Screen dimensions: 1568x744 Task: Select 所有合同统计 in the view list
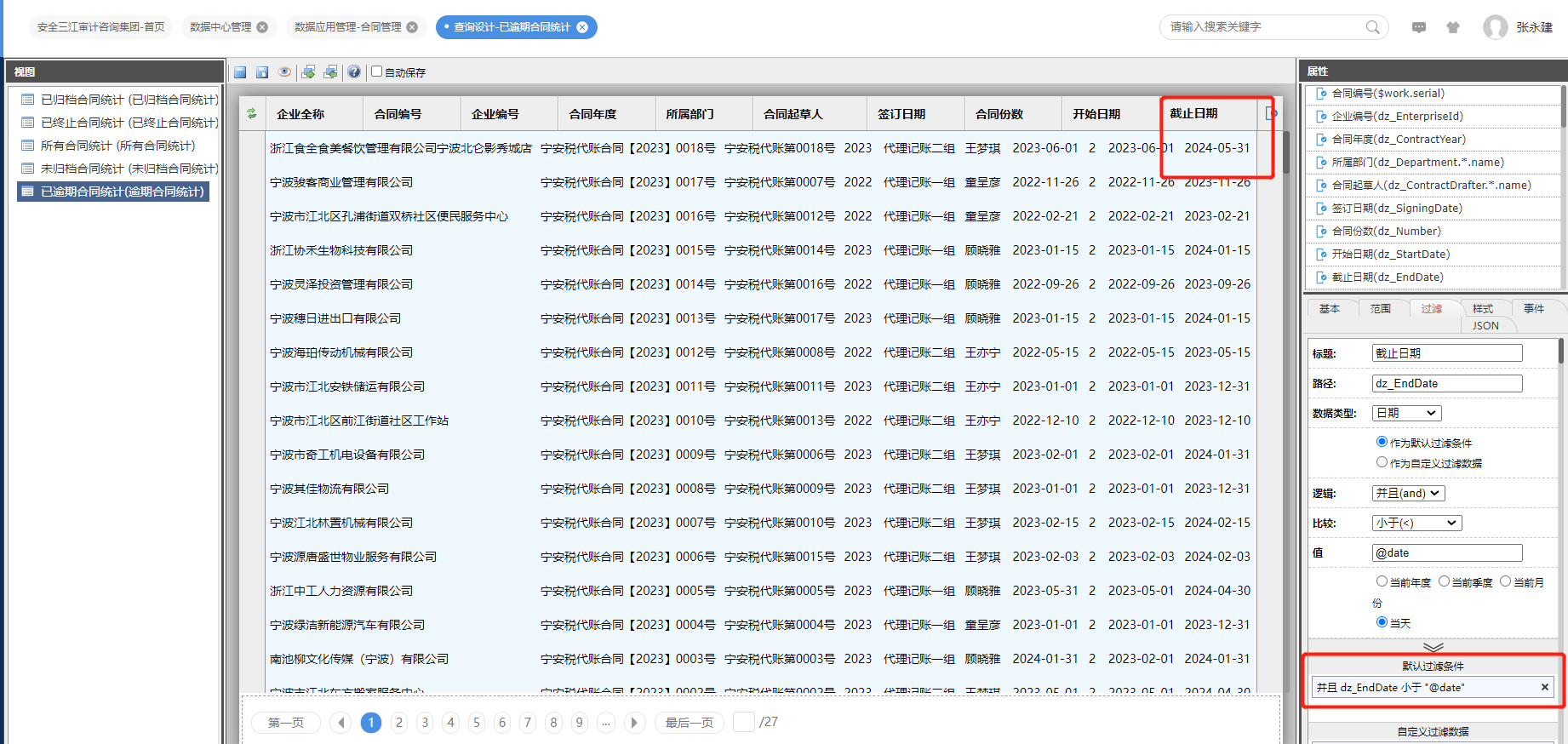tap(117, 146)
